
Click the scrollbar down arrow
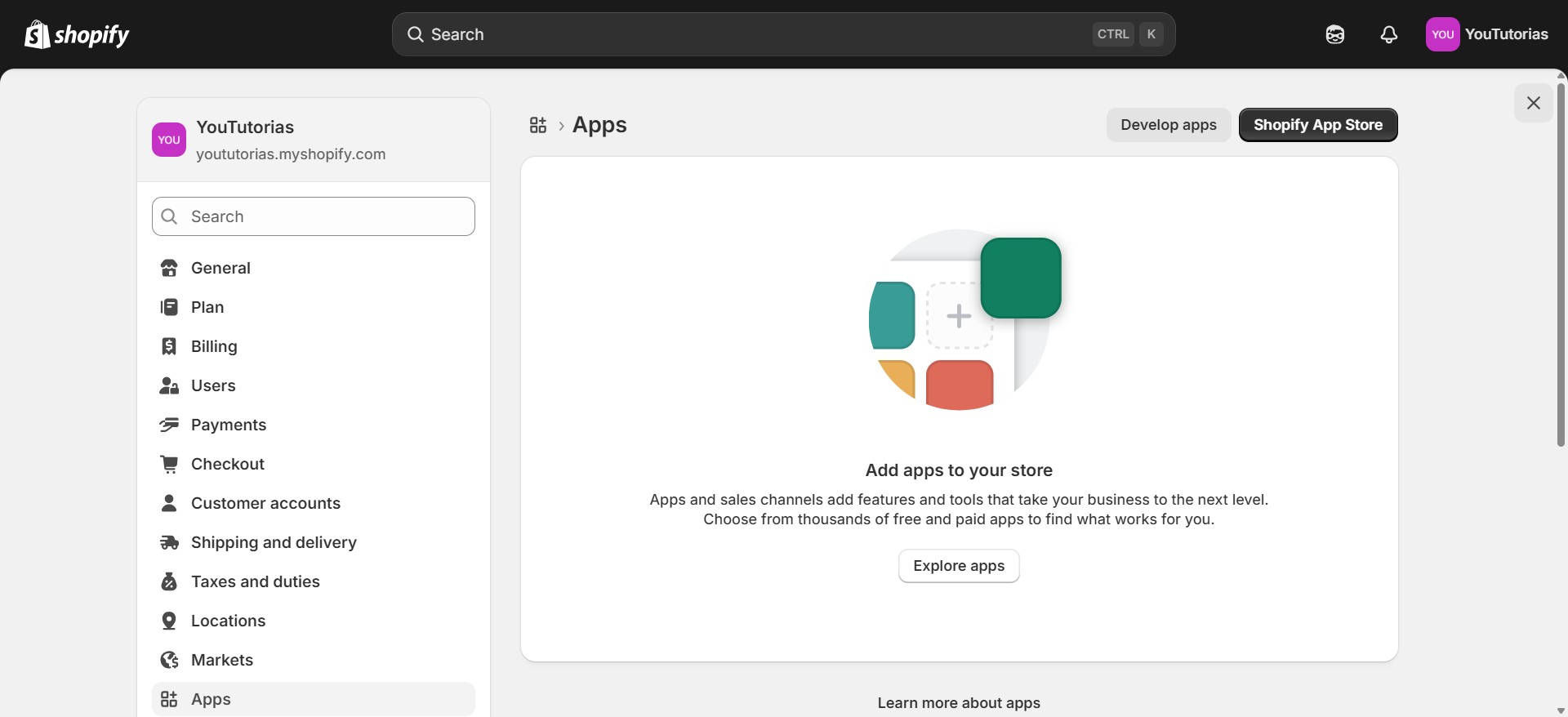(1561, 710)
